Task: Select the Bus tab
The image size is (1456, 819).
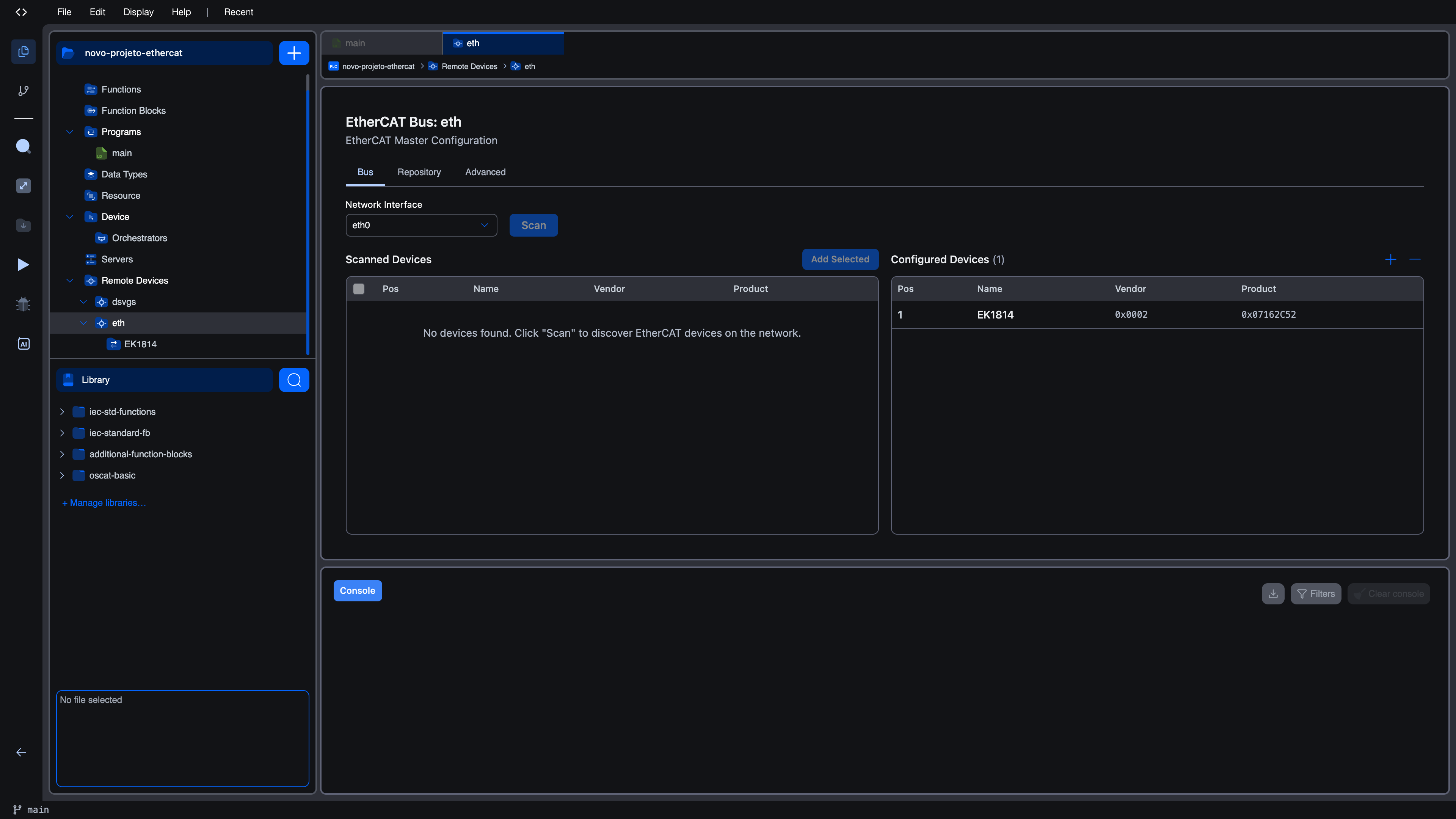Action: [x=365, y=173]
